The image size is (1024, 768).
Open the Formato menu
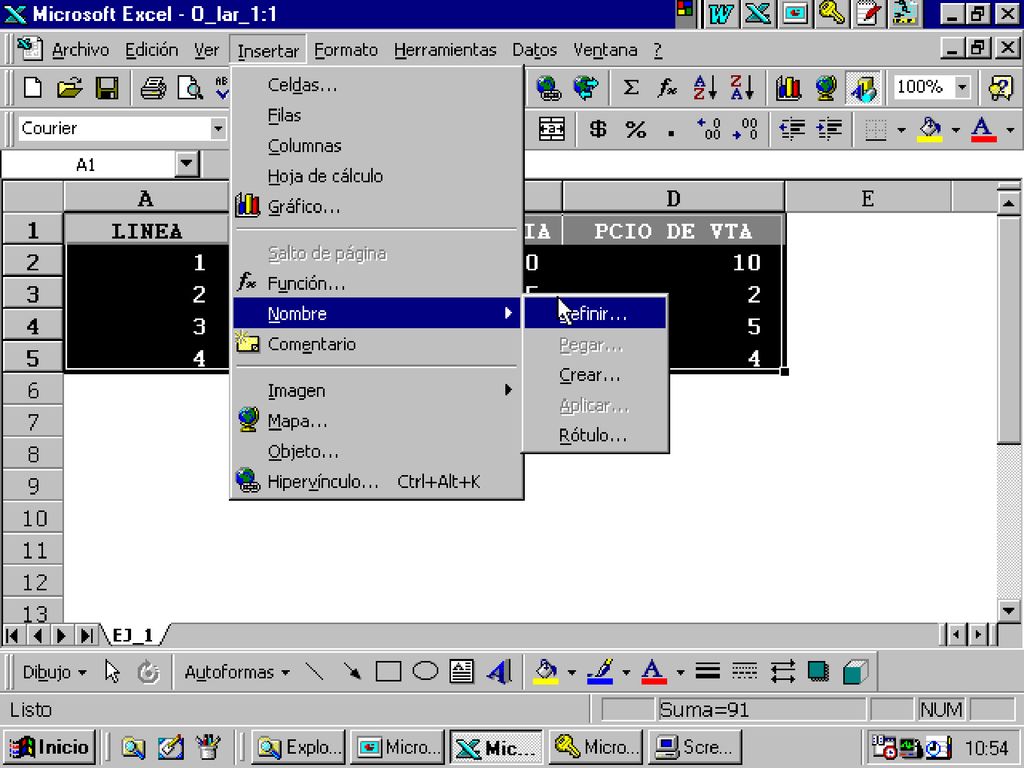[x=346, y=50]
